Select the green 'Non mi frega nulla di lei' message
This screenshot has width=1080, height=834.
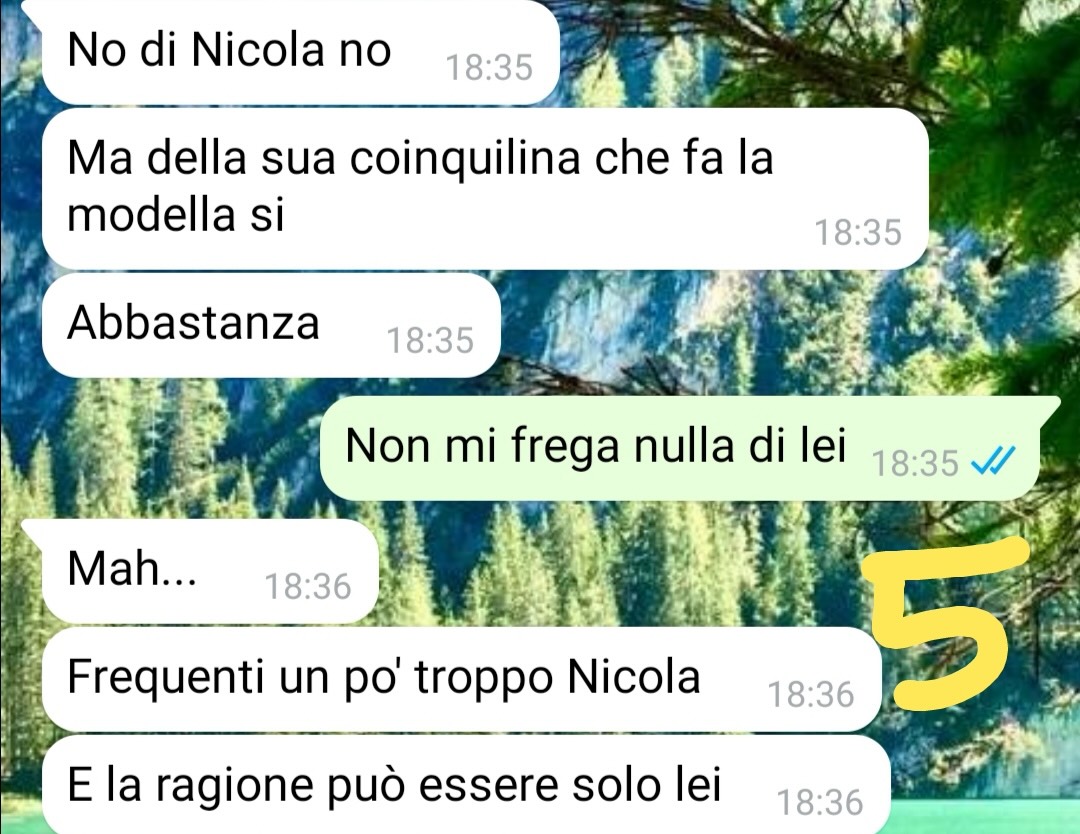(x=690, y=448)
